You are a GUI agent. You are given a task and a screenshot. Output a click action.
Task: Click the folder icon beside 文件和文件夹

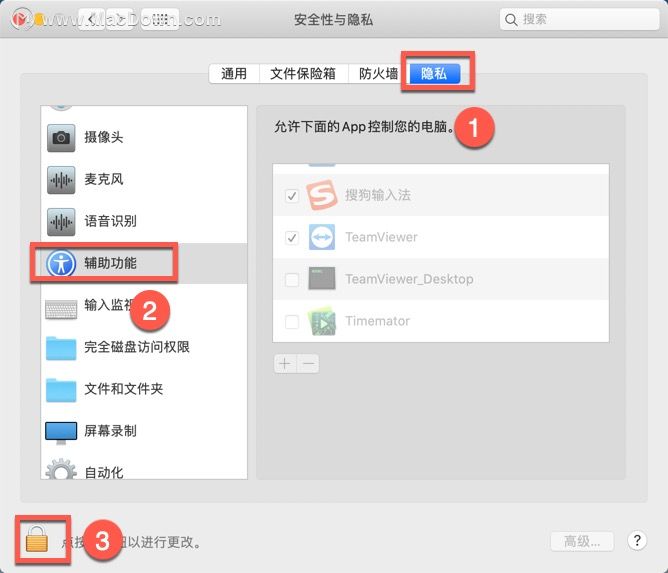(61, 390)
